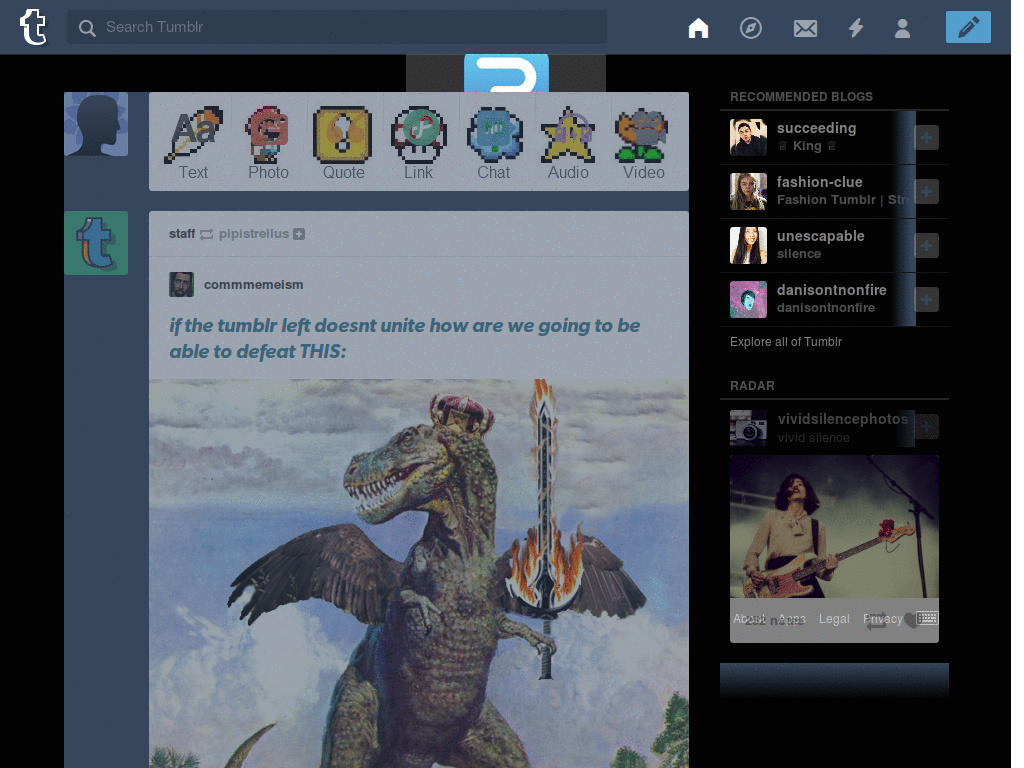Follow the succeeding blog

[x=926, y=137]
